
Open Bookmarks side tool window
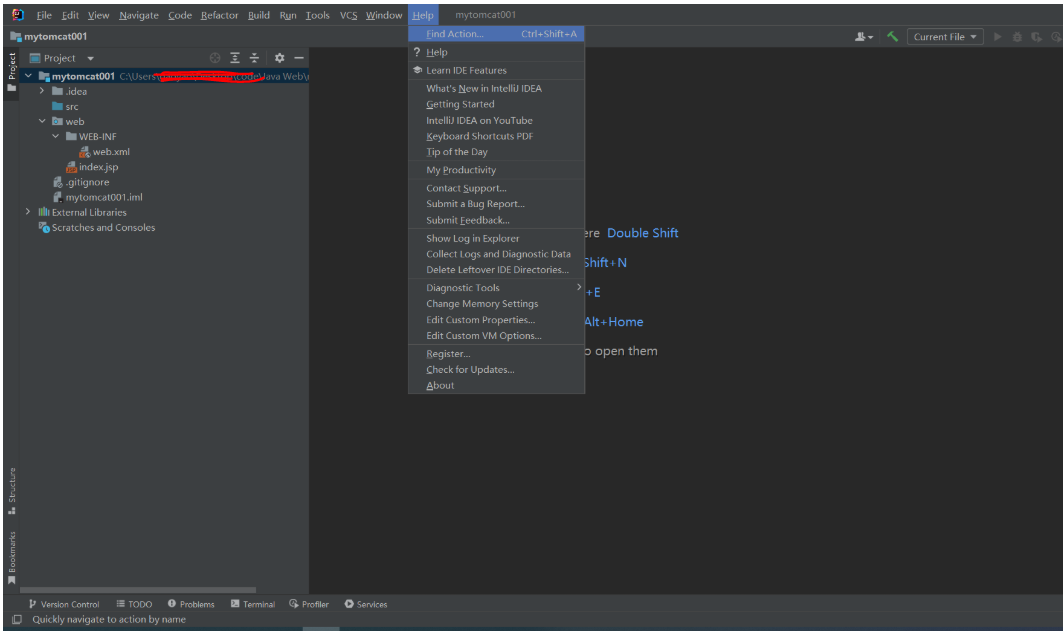pos(12,557)
